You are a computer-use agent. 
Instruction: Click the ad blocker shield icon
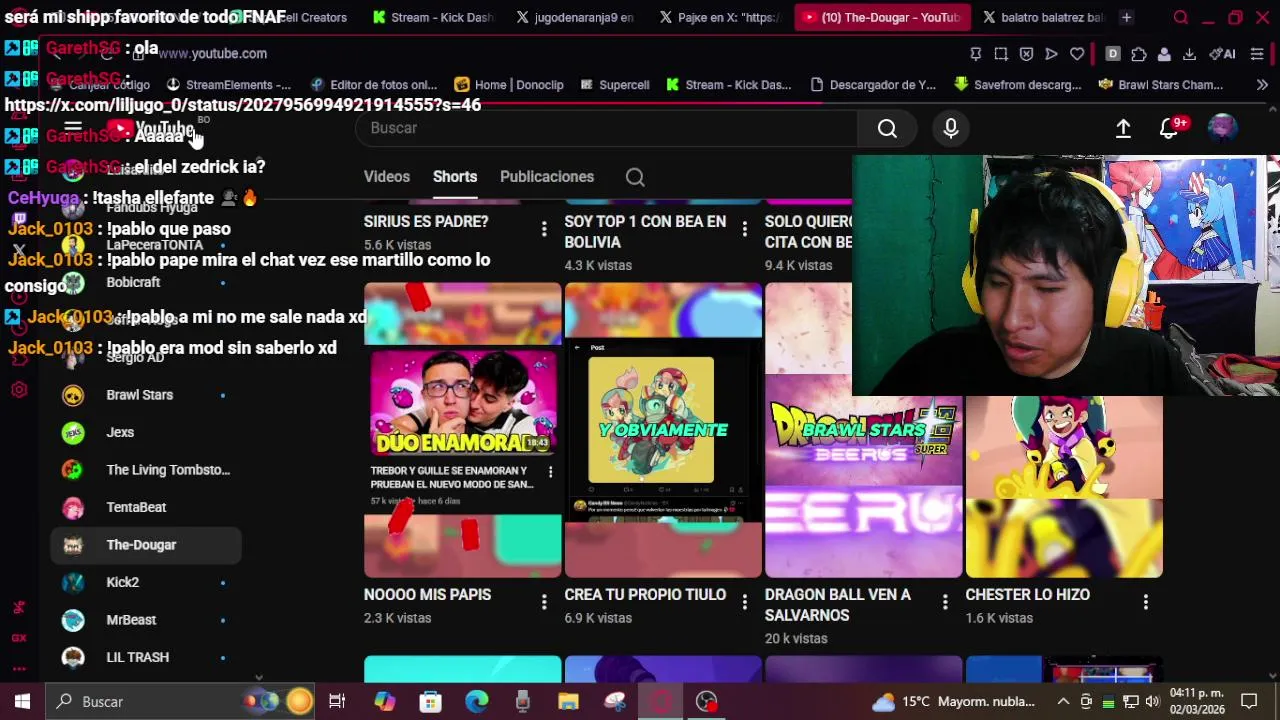1026,54
